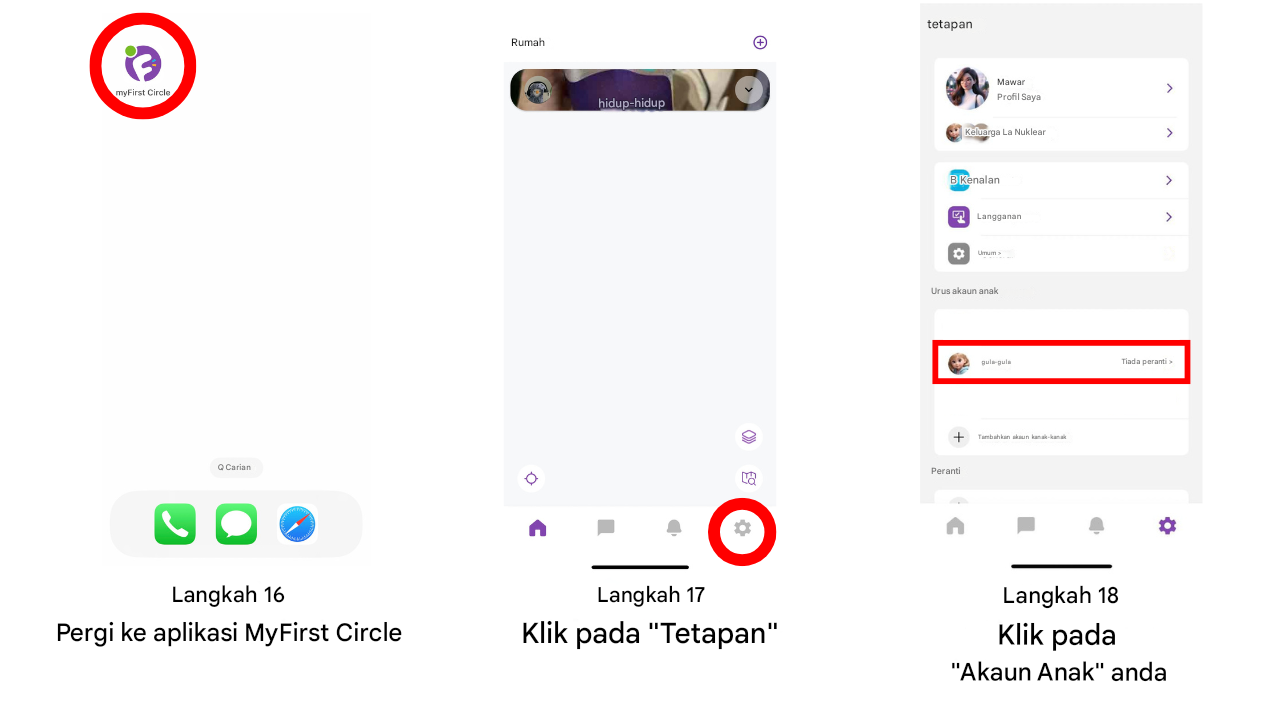
Task: Go to home tab in right phone
Action: point(956,525)
